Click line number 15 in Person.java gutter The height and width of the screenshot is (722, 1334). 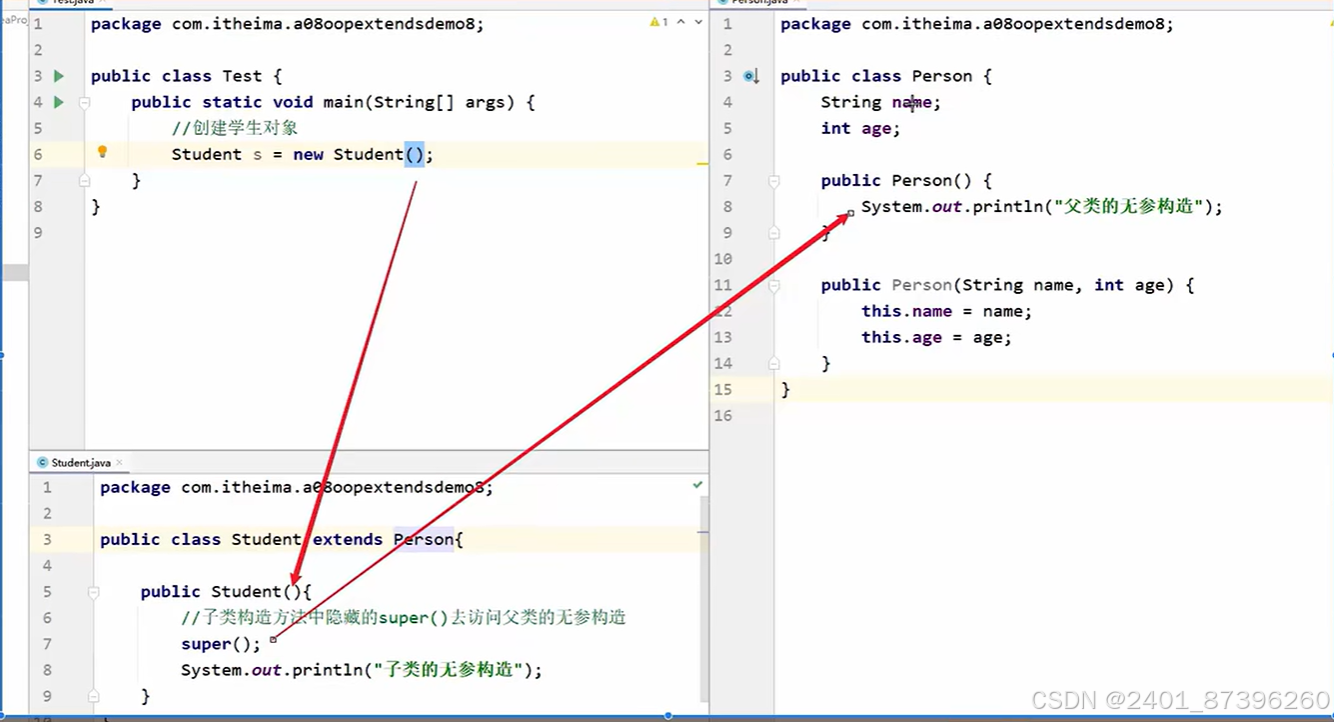click(x=723, y=389)
